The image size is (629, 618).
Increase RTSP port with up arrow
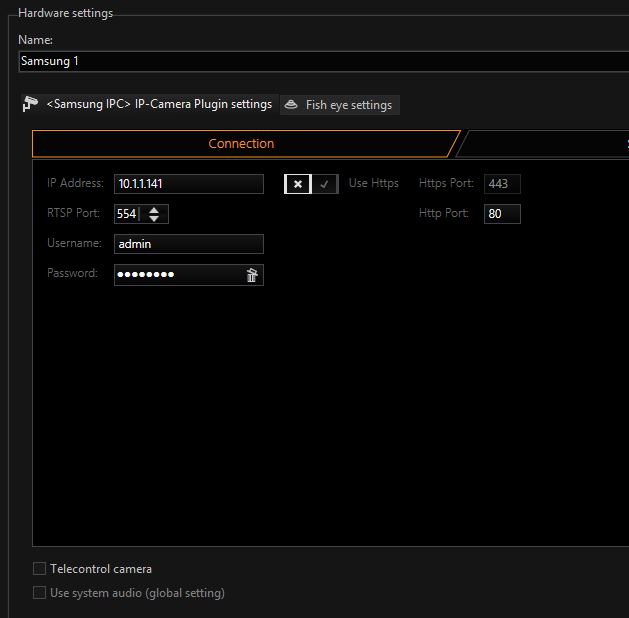tap(154, 209)
